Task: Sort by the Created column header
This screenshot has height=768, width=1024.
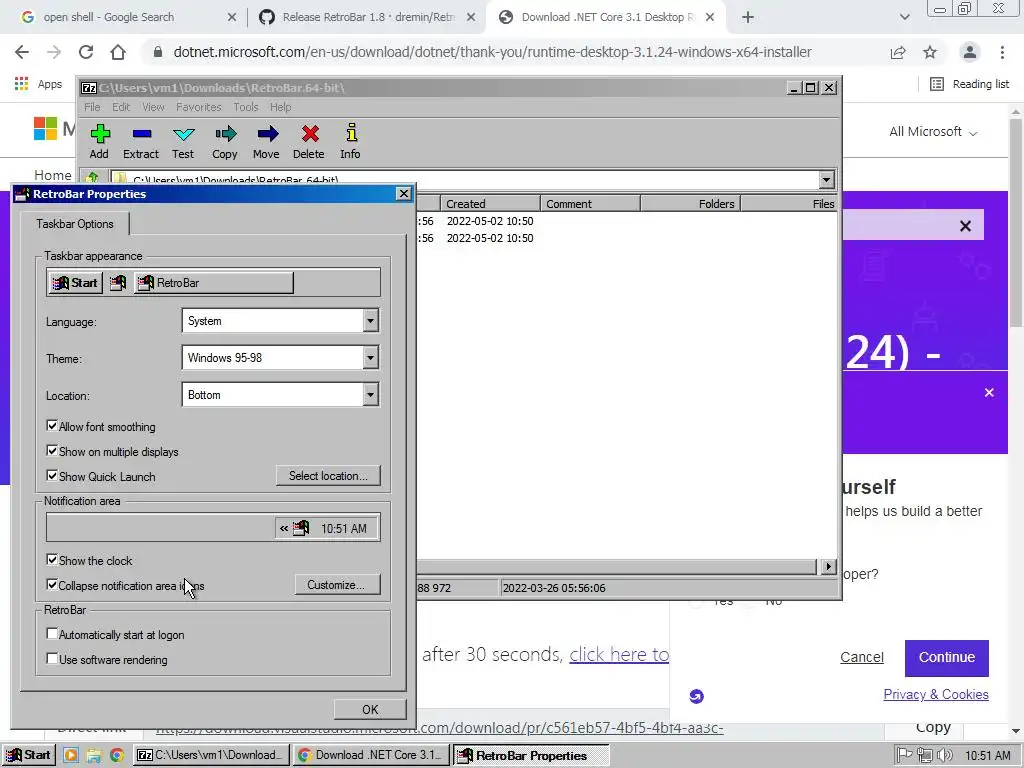Action: (490, 204)
